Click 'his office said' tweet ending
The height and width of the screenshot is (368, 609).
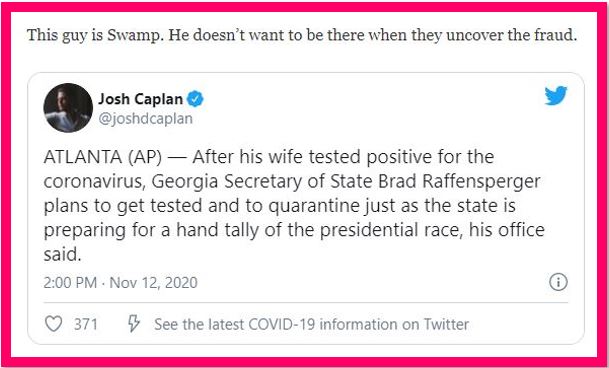294,242
